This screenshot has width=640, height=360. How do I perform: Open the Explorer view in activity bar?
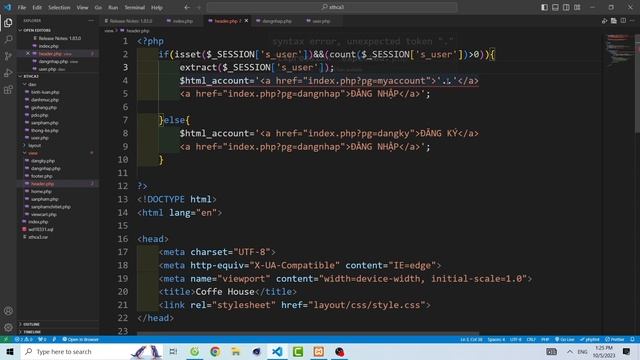[8, 23]
